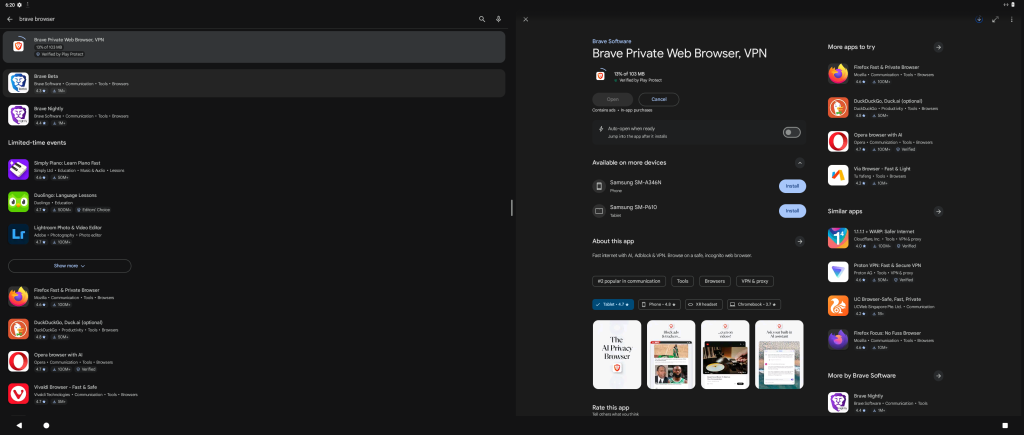Viewport: 1024px width, 435px height.
Task: Open the downloads indicator icon
Action: pyautogui.click(x=978, y=19)
